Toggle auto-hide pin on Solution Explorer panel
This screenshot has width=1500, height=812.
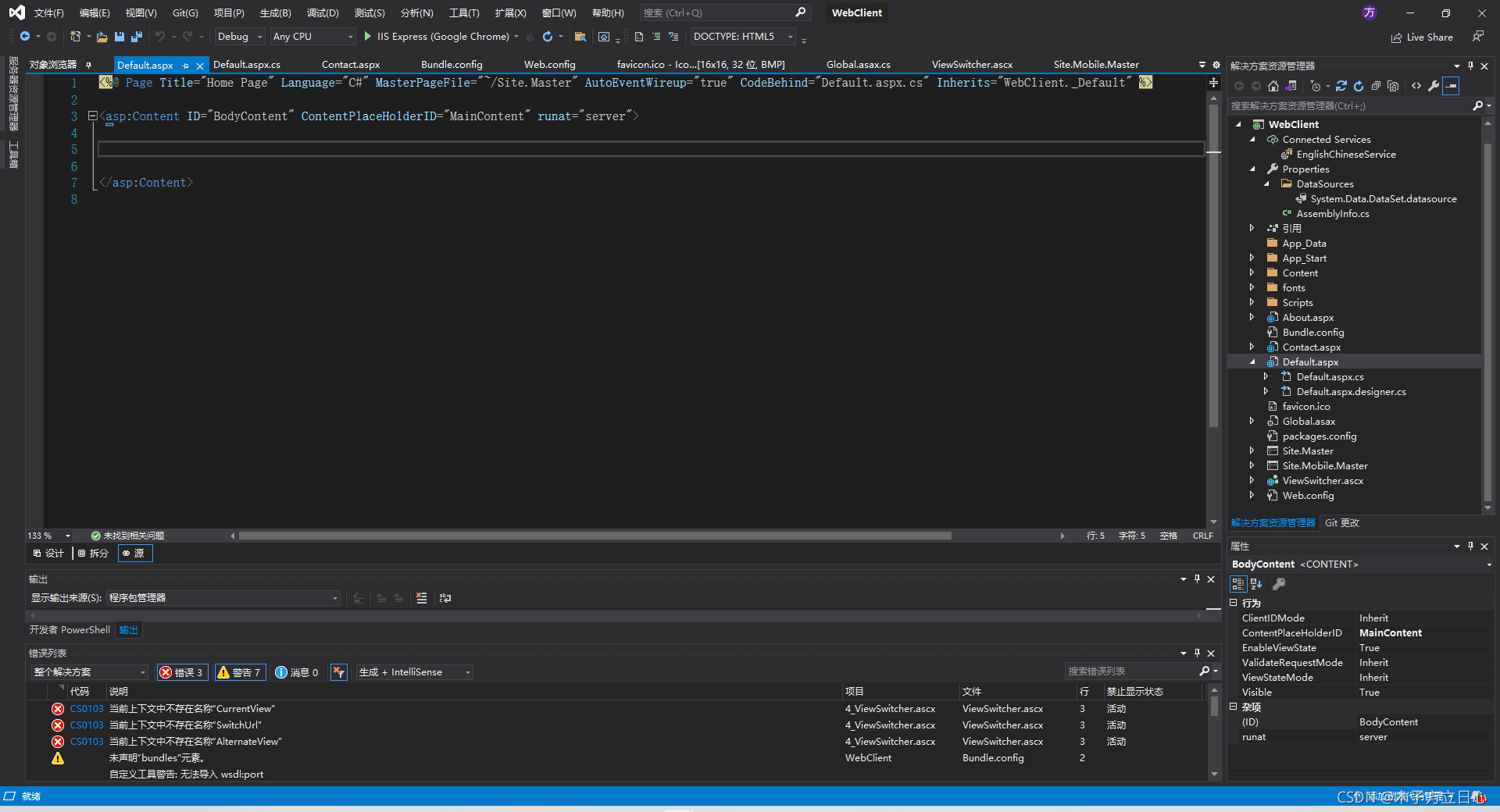1470,66
